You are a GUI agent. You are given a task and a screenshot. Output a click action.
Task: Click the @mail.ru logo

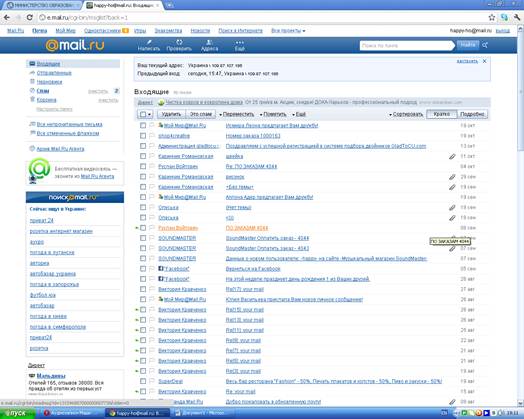75,45
